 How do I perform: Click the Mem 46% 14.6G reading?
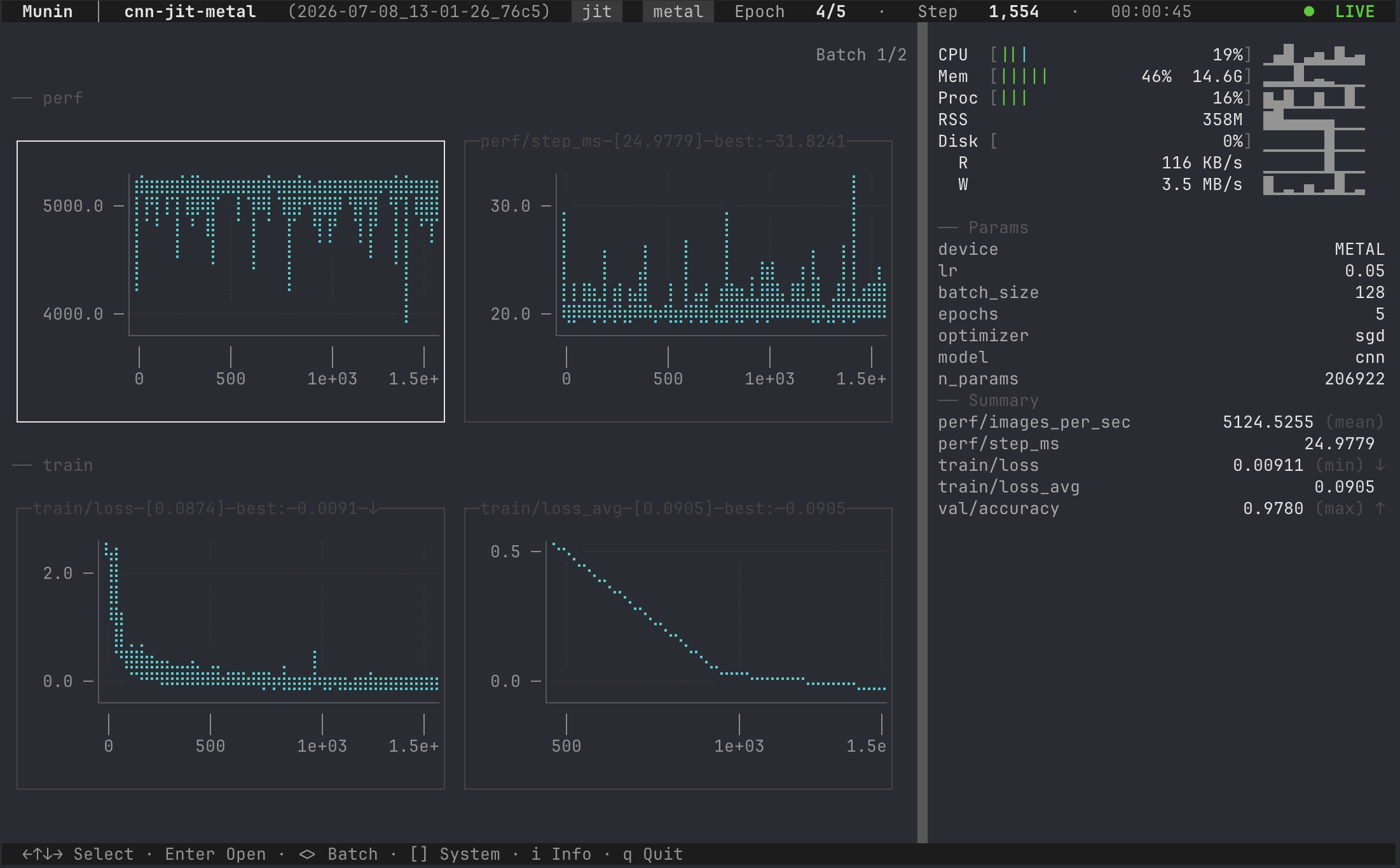tap(1192, 76)
